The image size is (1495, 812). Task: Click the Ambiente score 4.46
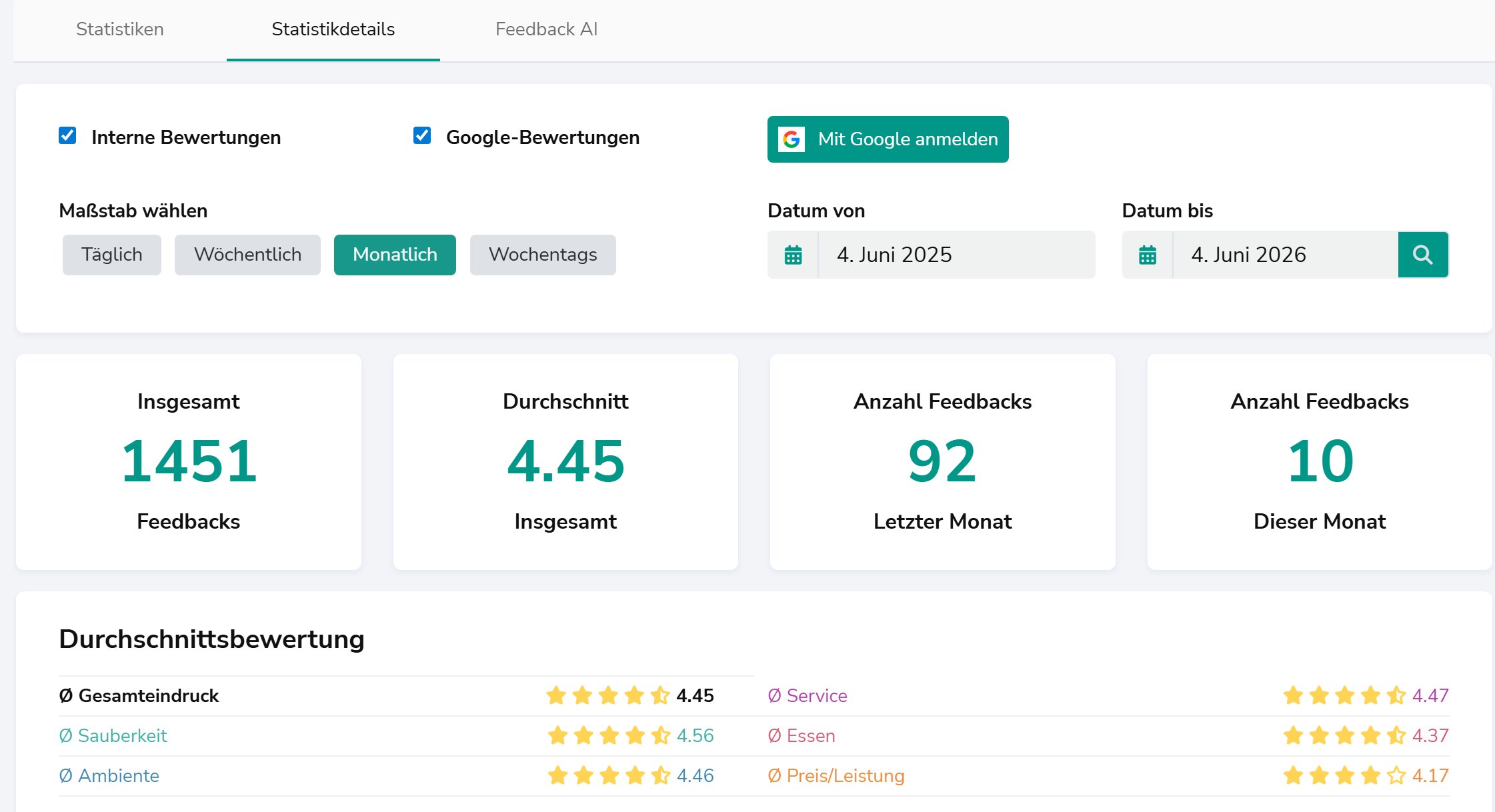[x=695, y=775]
